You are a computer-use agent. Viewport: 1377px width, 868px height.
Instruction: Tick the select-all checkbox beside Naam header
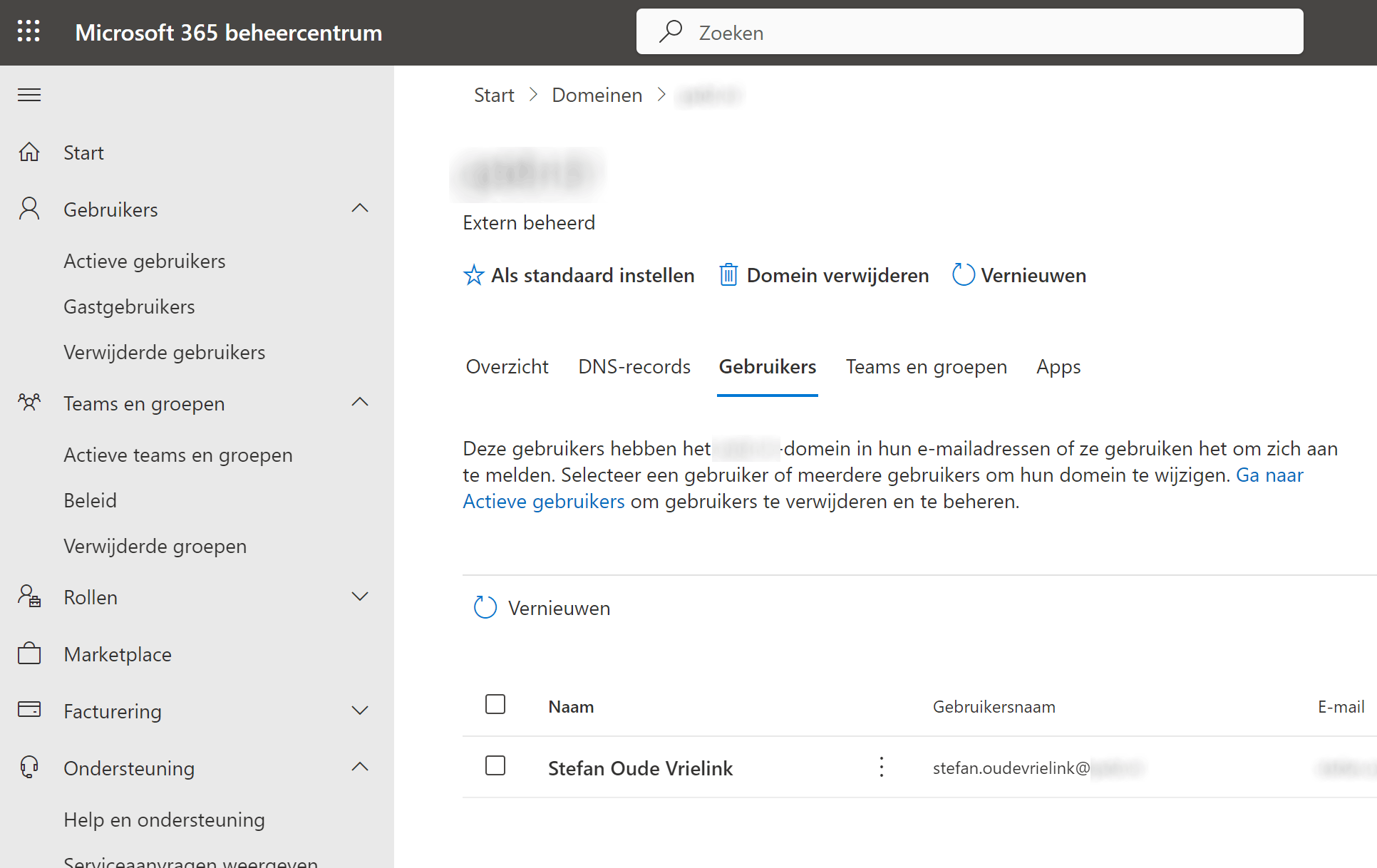point(495,705)
